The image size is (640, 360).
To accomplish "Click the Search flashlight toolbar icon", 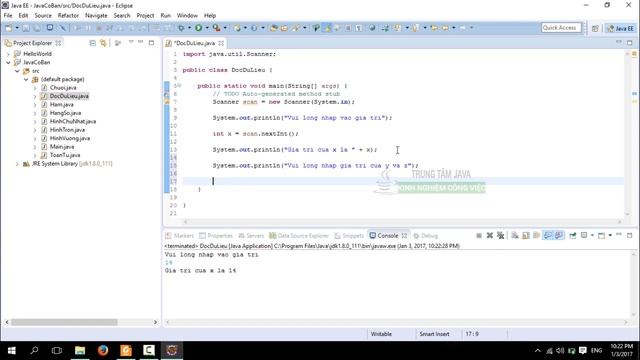I will 295,28.
